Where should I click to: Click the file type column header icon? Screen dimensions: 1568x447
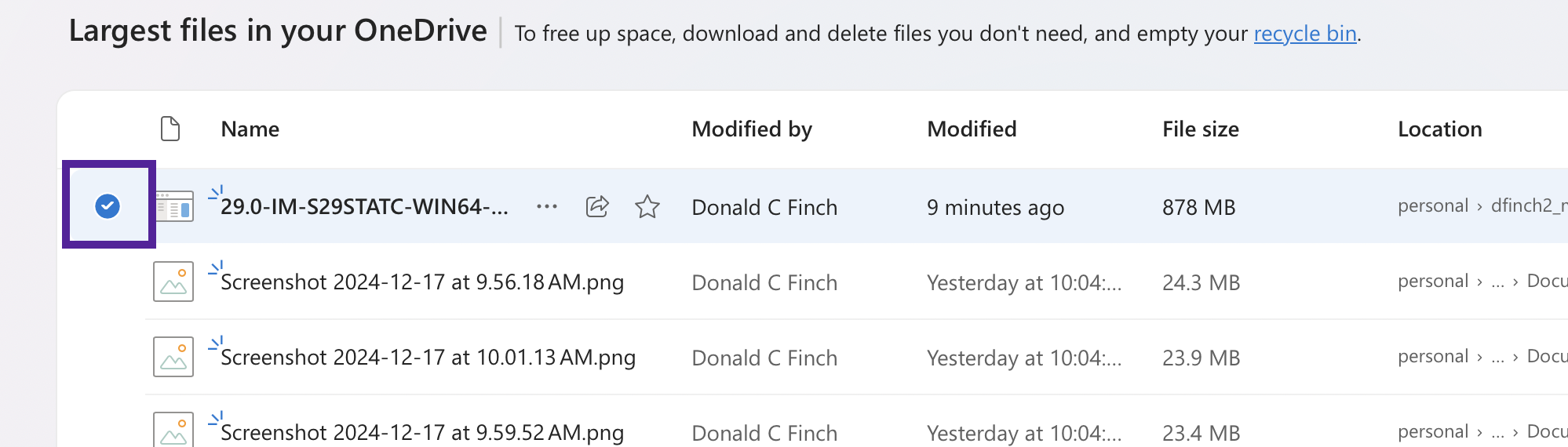170,129
